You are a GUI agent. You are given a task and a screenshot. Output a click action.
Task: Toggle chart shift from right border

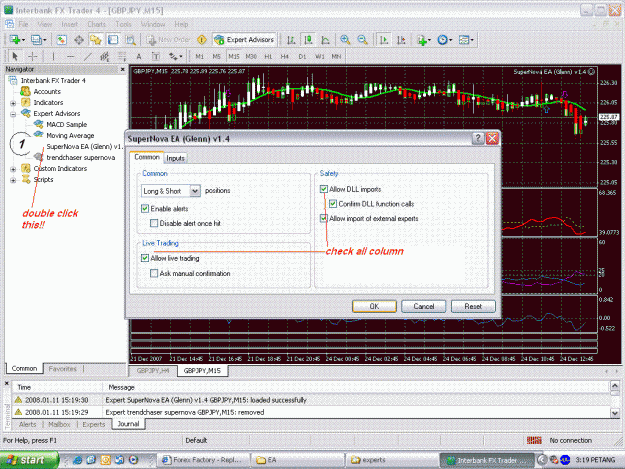tap(401, 40)
